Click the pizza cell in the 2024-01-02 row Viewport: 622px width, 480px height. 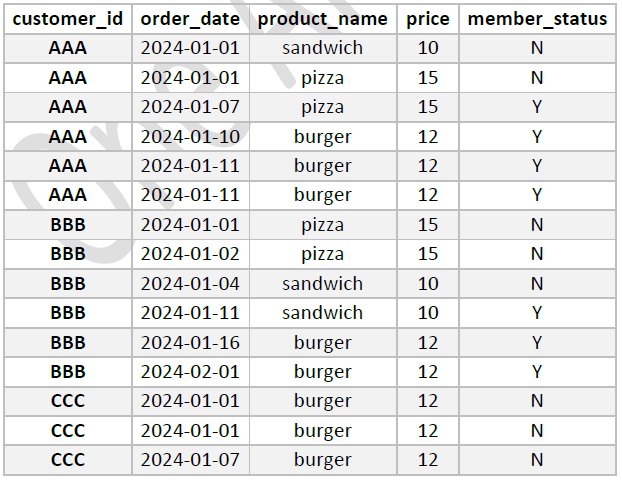click(x=322, y=254)
